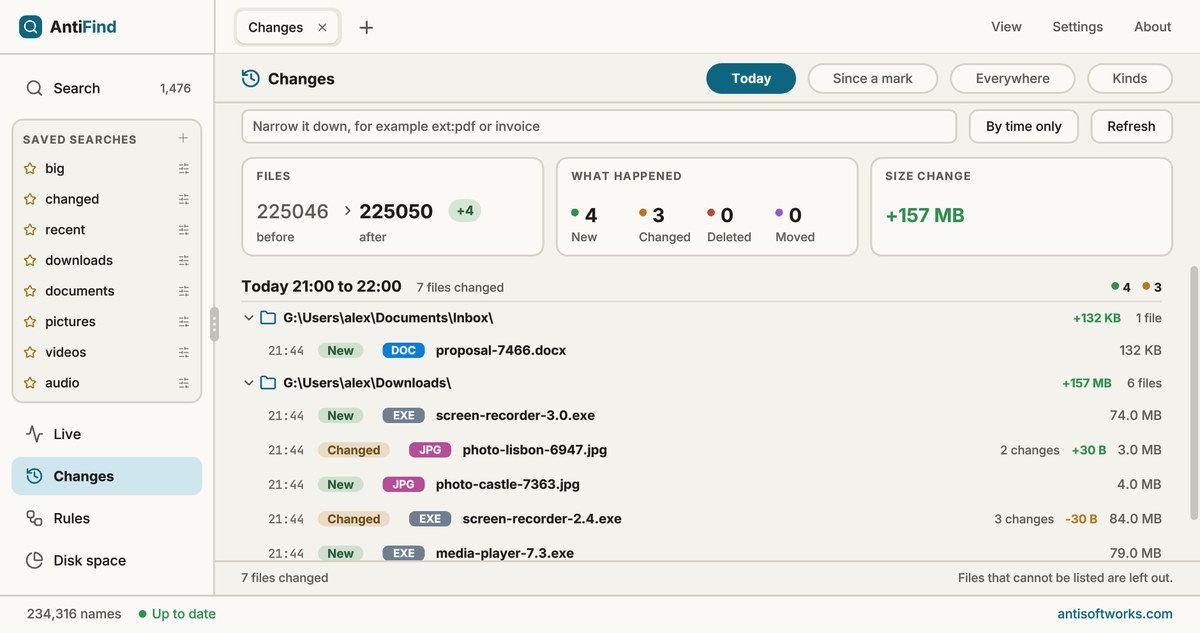Click the Live pulse icon
This screenshot has height=633, width=1200.
35,434
